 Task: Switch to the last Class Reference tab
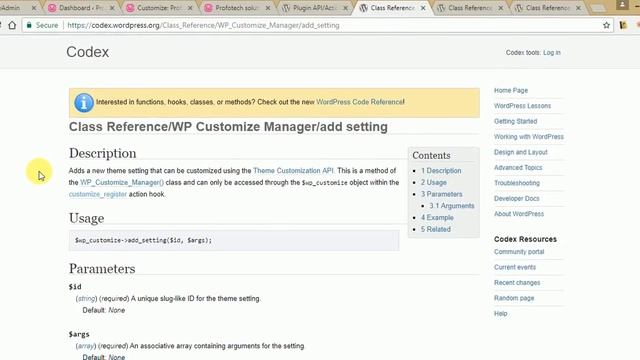pyautogui.click(x=547, y=8)
